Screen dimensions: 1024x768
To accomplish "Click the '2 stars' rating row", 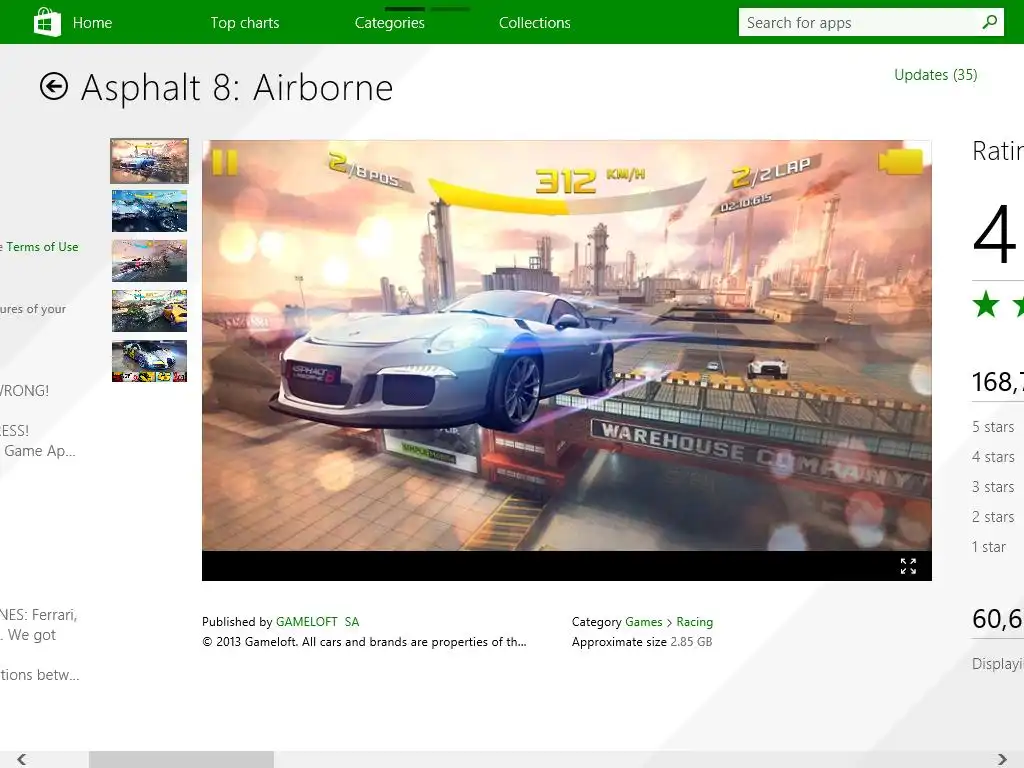I will [x=993, y=517].
